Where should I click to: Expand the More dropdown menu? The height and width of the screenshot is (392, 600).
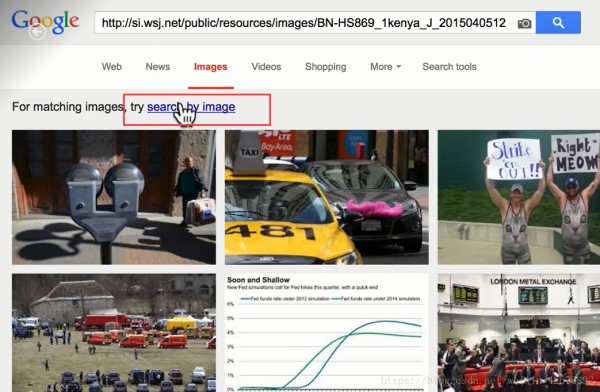385,67
